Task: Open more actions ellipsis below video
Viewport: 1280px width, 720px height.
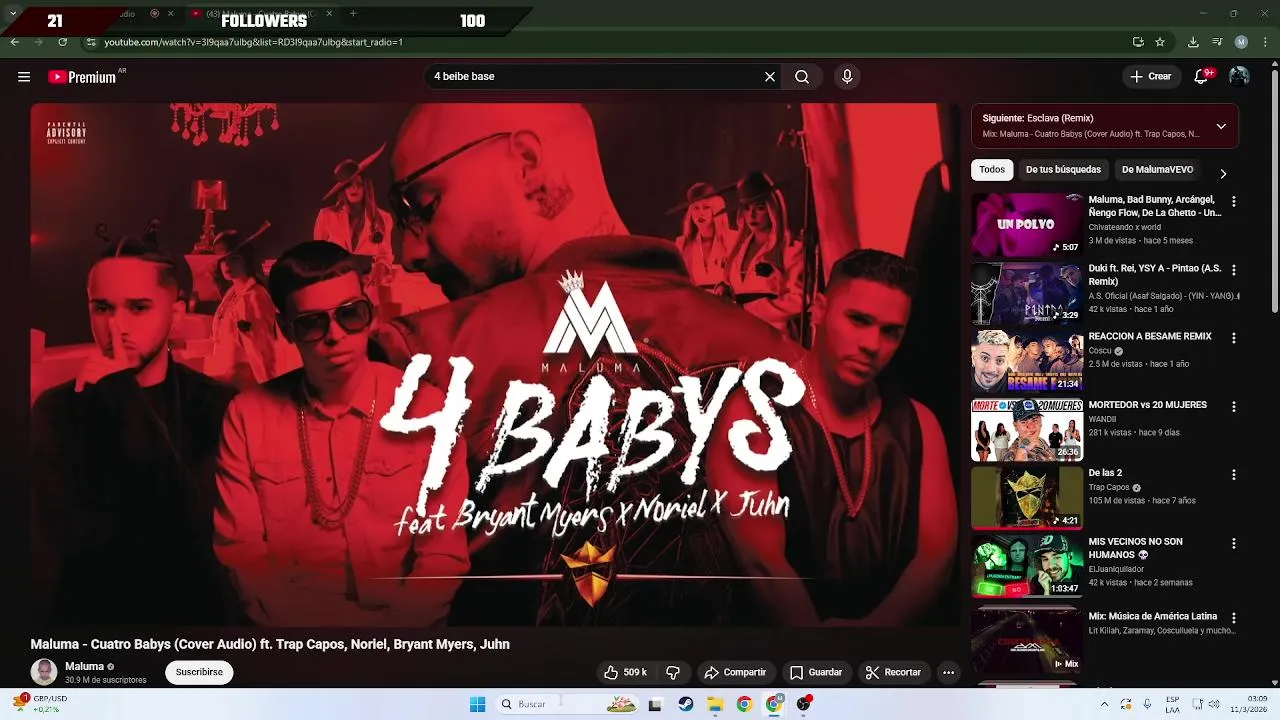Action: (948, 672)
